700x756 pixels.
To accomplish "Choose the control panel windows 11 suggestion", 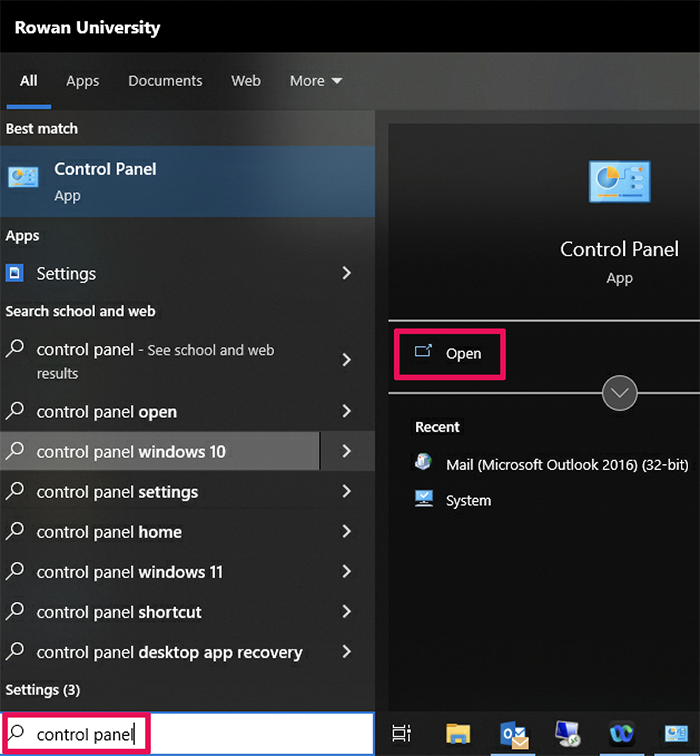I will [130, 572].
